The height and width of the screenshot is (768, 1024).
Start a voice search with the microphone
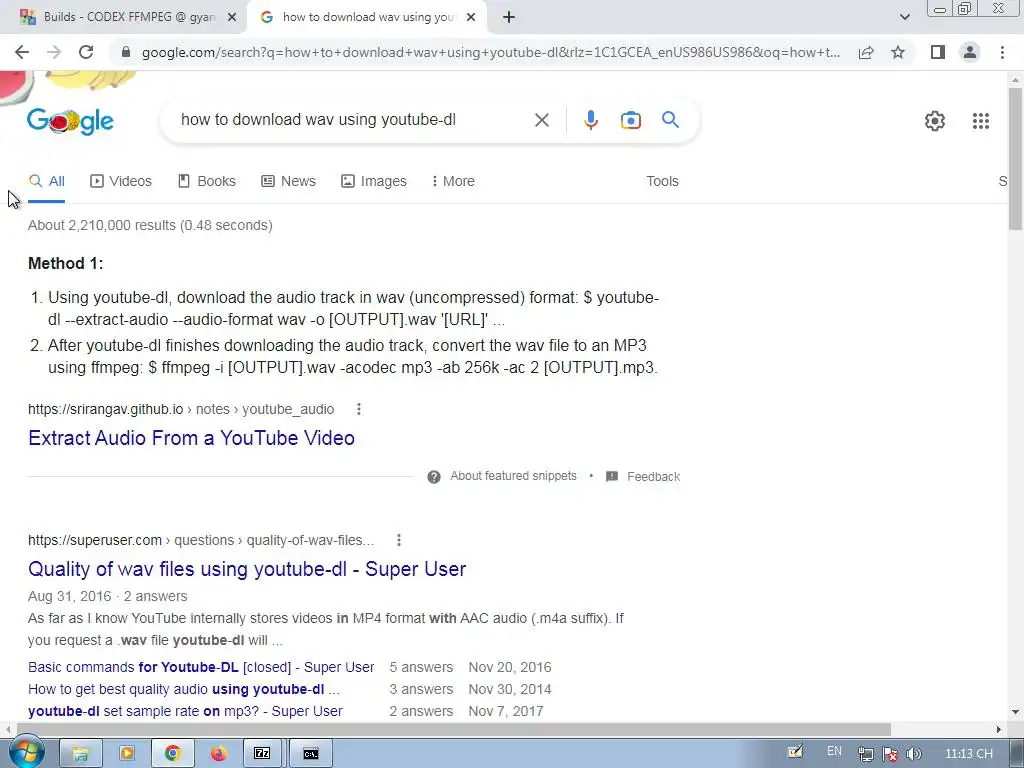coord(590,120)
